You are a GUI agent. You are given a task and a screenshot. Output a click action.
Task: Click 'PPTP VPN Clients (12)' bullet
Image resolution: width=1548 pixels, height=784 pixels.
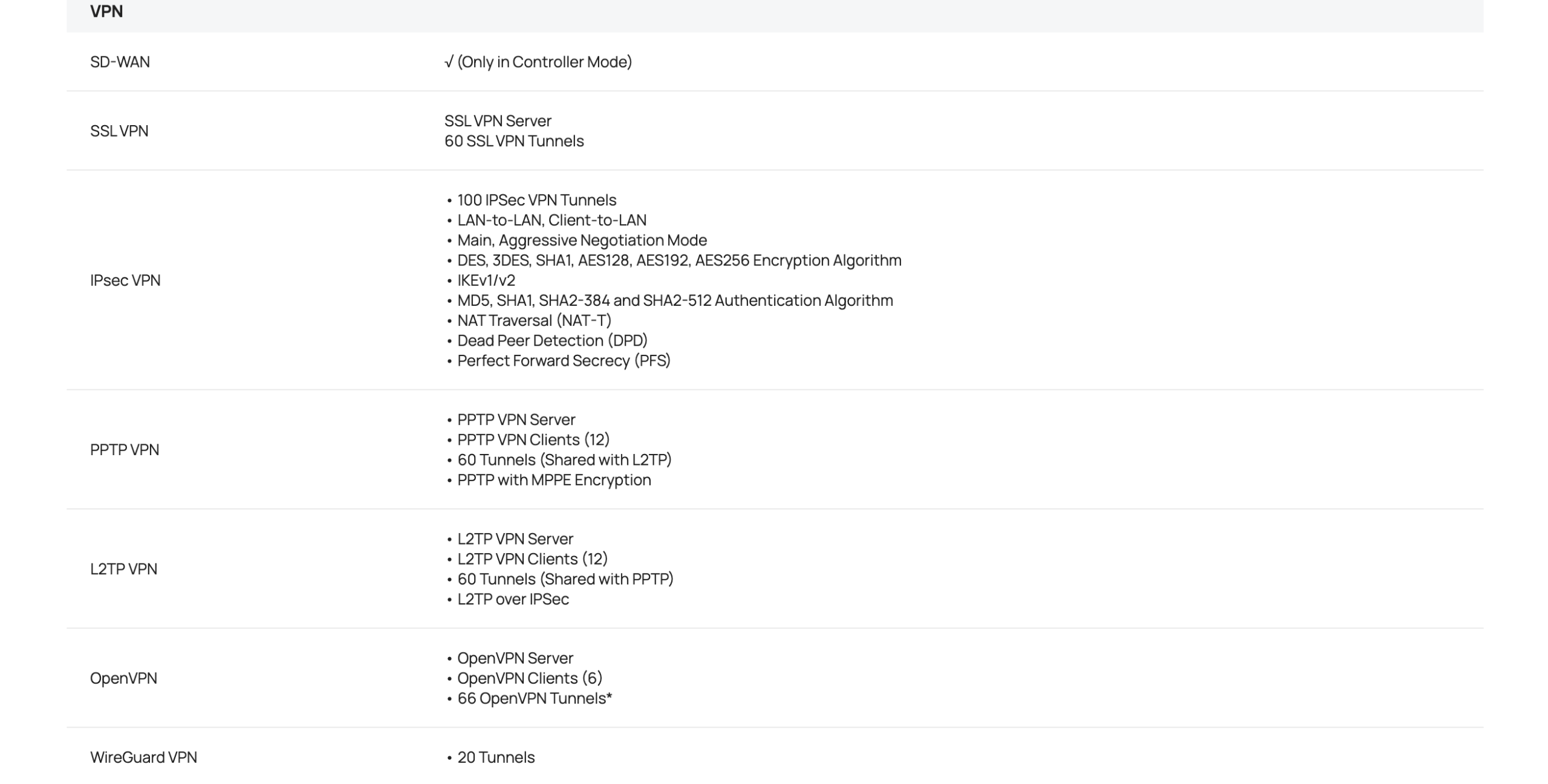(x=533, y=439)
